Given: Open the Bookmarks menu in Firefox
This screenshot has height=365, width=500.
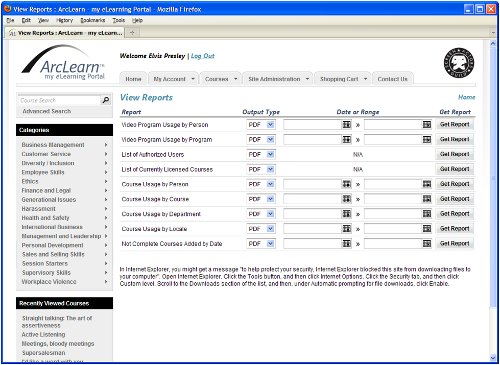Looking at the screenshot, I should pyautogui.click(x=93, y=20).
